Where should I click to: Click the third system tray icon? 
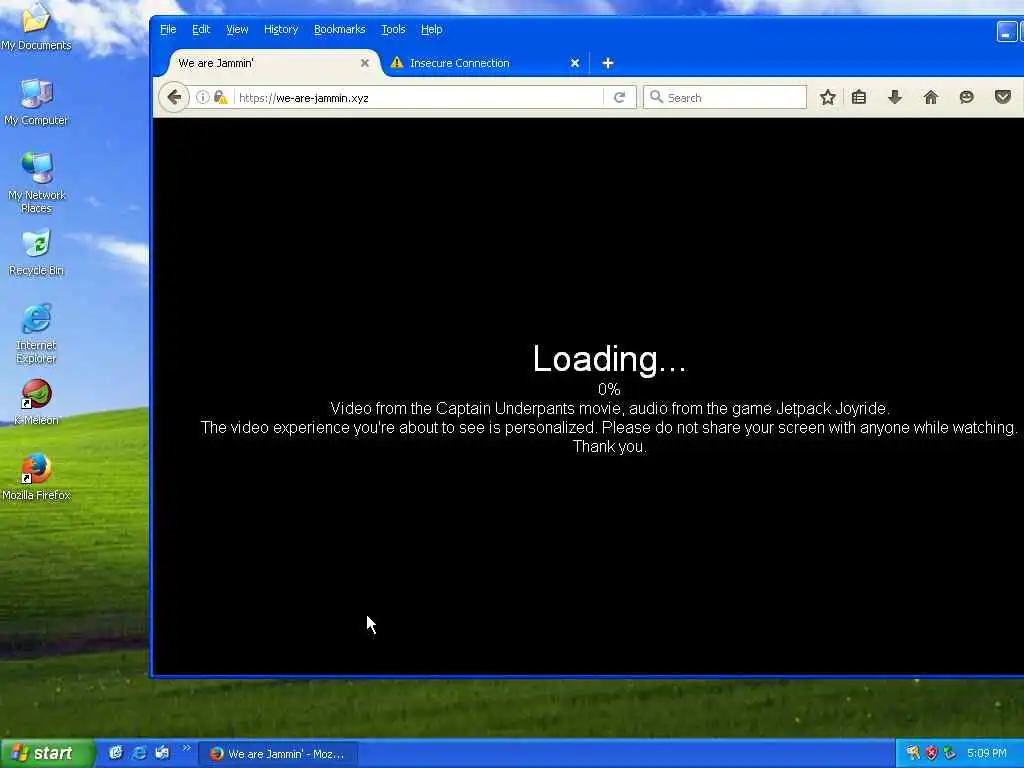point(950,753)
